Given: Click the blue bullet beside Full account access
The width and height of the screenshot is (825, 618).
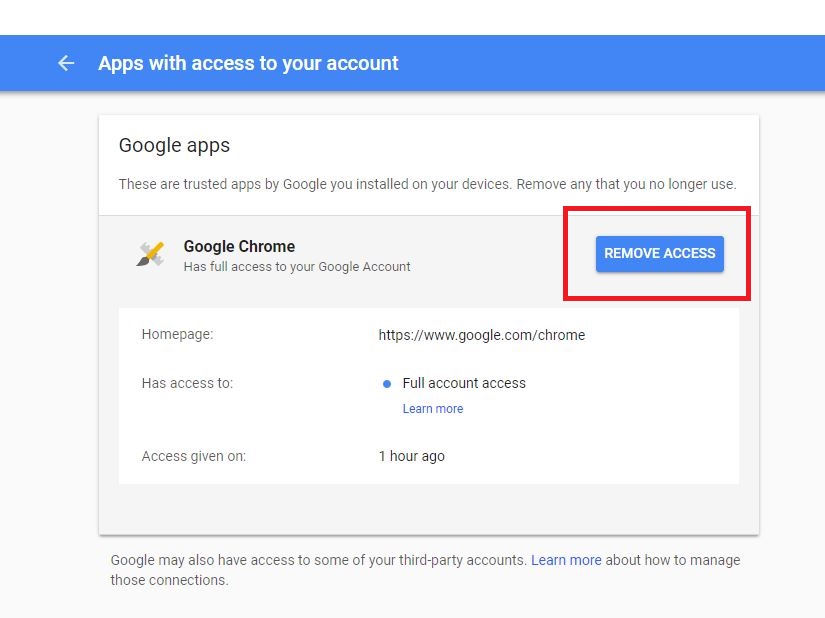Looking at the screenshot, I should 387,384.
